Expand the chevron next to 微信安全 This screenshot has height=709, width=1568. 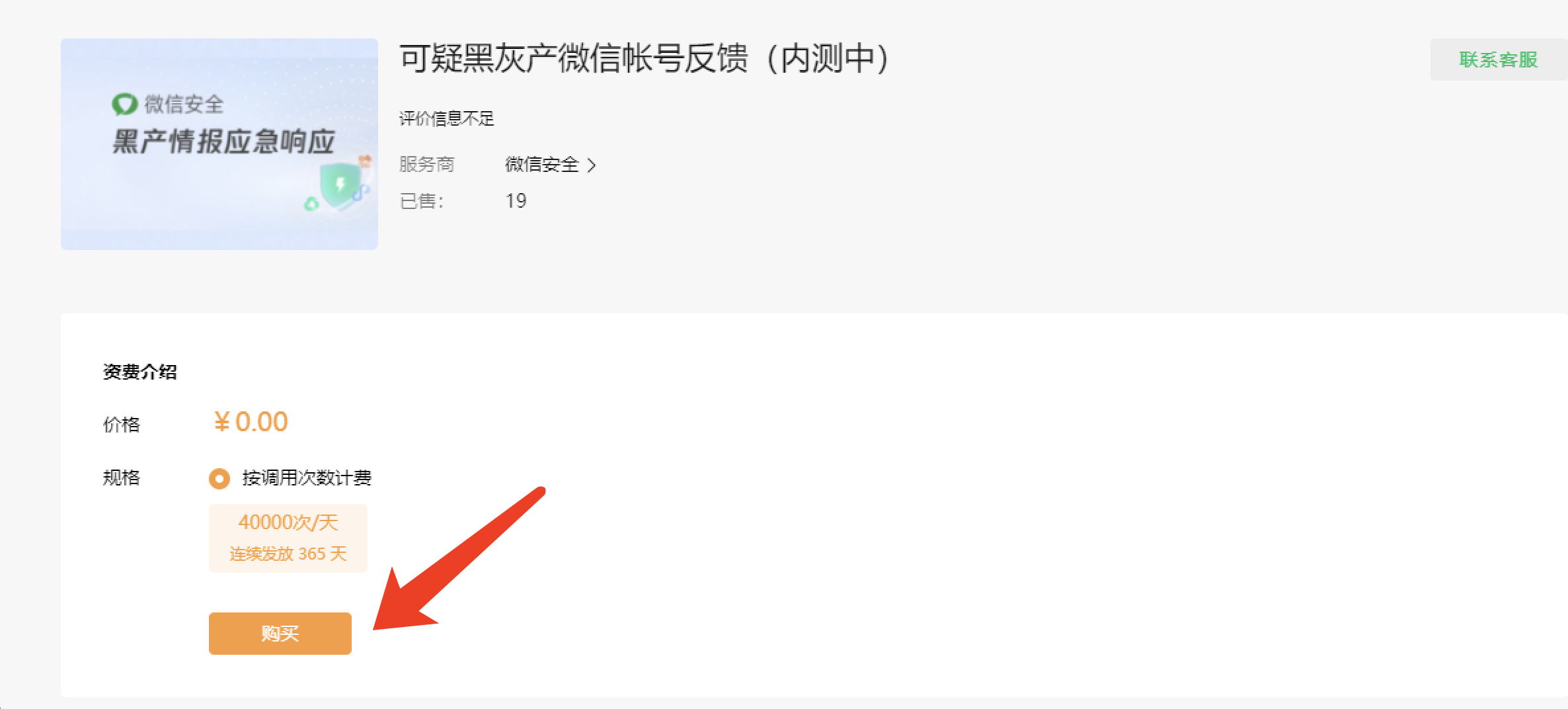[x=592, y=165]
